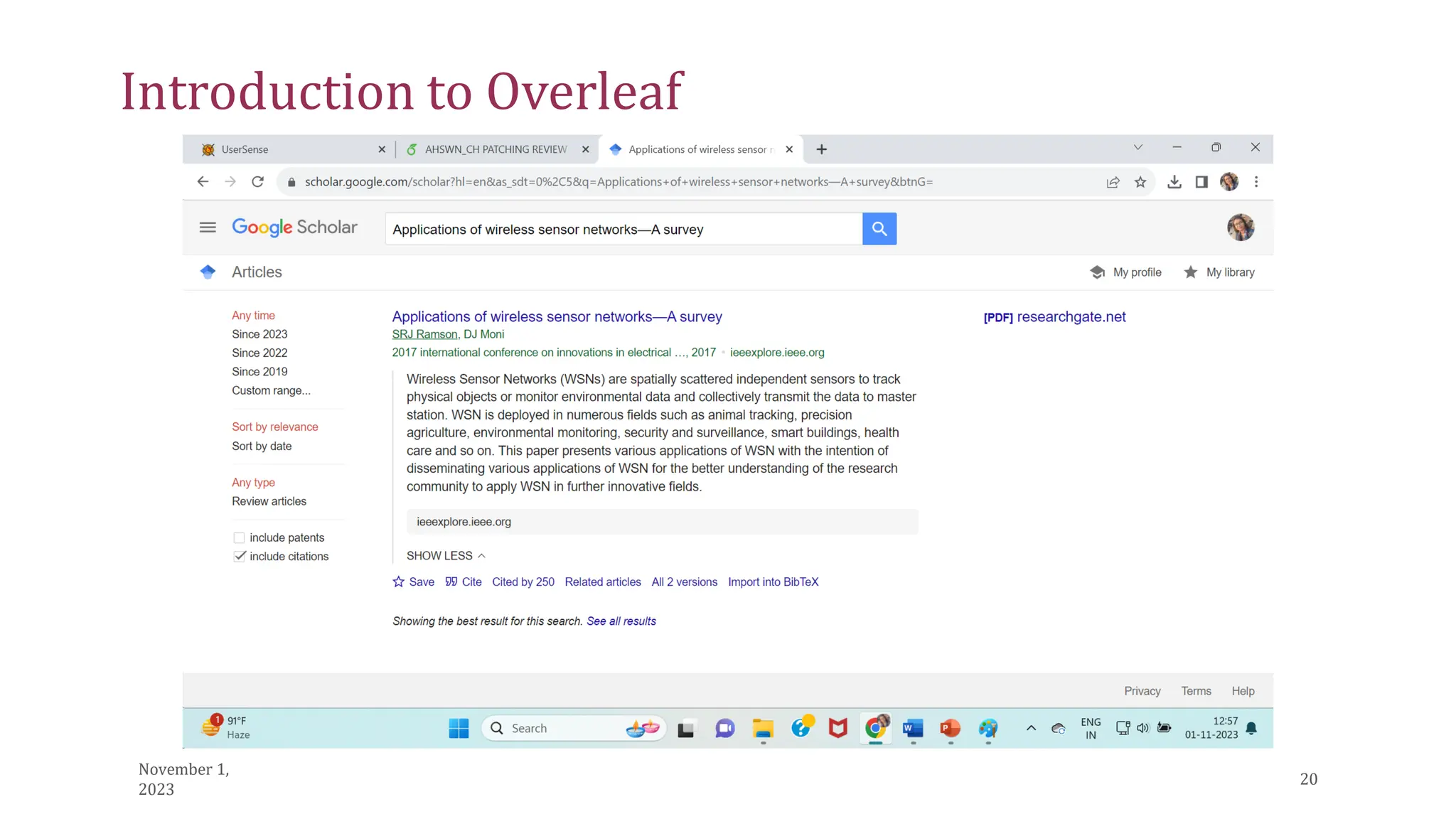Save the article with star icon
This screenshot has height=819, width=1456.
pyautogui.click(x=413, y=582)
